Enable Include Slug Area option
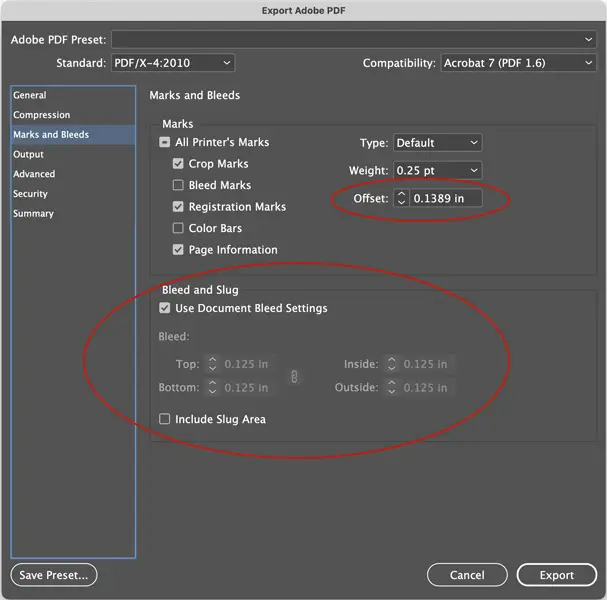 point(165,420)
